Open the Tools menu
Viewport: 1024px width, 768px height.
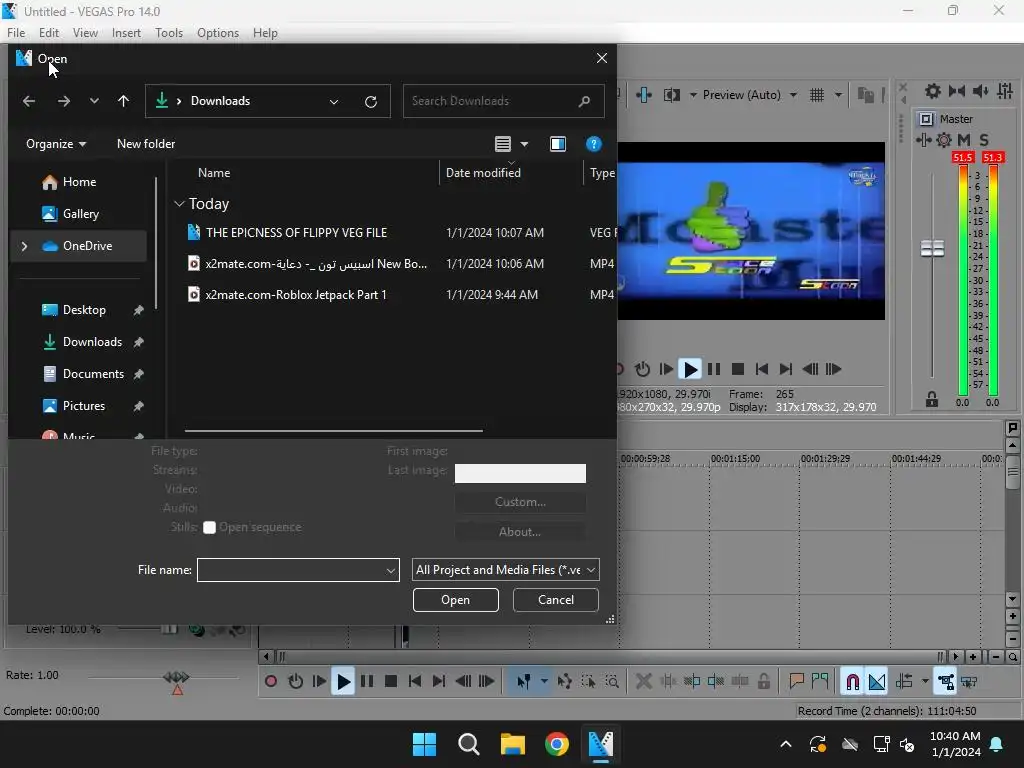click(169, 33)
